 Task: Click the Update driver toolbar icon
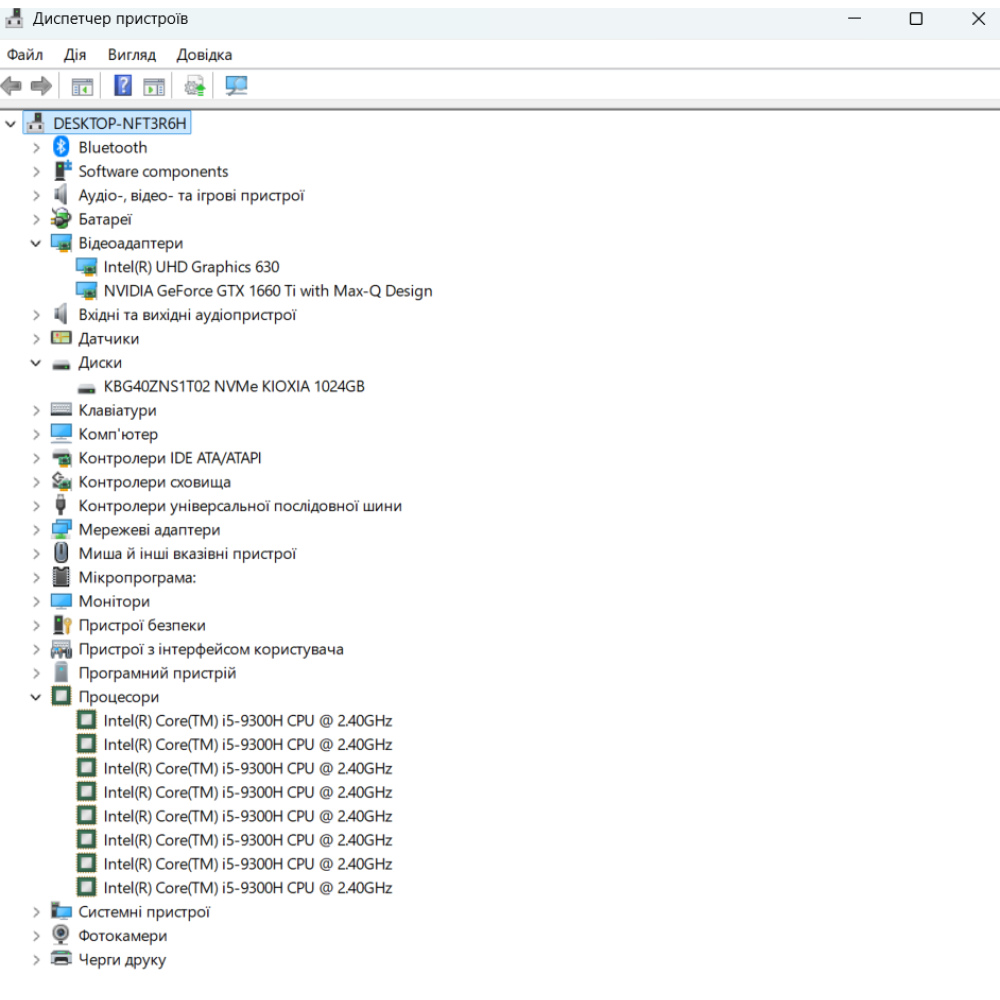pos(195,87)
